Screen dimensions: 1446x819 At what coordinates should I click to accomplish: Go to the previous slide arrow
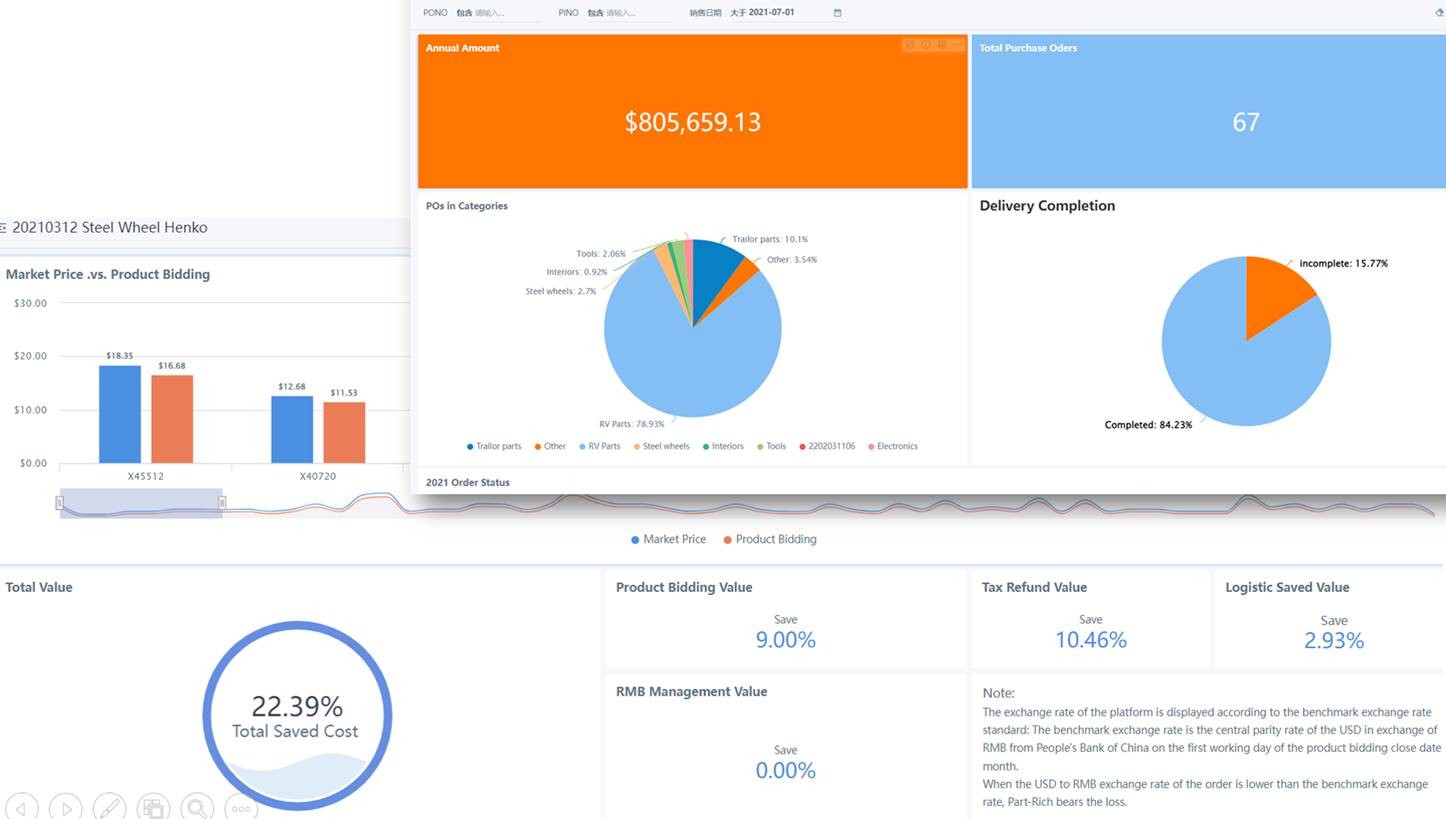coord(21,807)
